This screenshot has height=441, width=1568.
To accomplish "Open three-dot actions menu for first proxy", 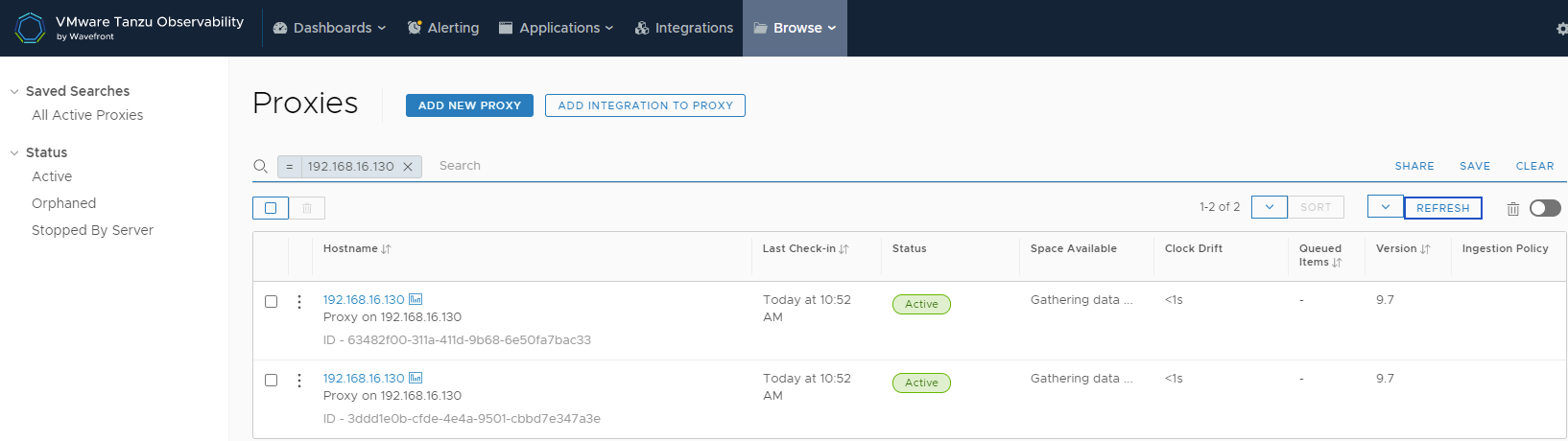I will [299, 302].
